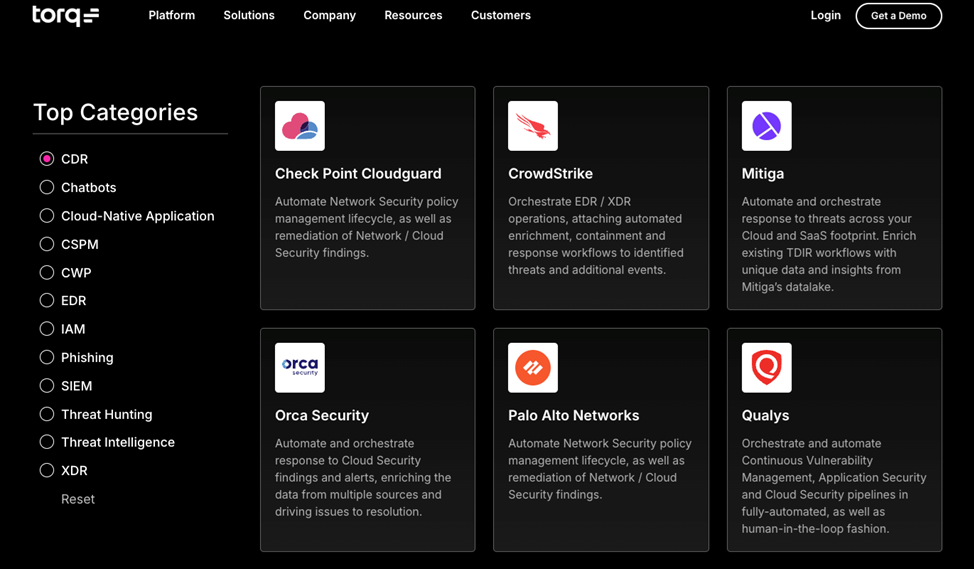Click the Qualys shield logo icon
The height and width of the screenshot is (569, 974).
pos(767,367)
